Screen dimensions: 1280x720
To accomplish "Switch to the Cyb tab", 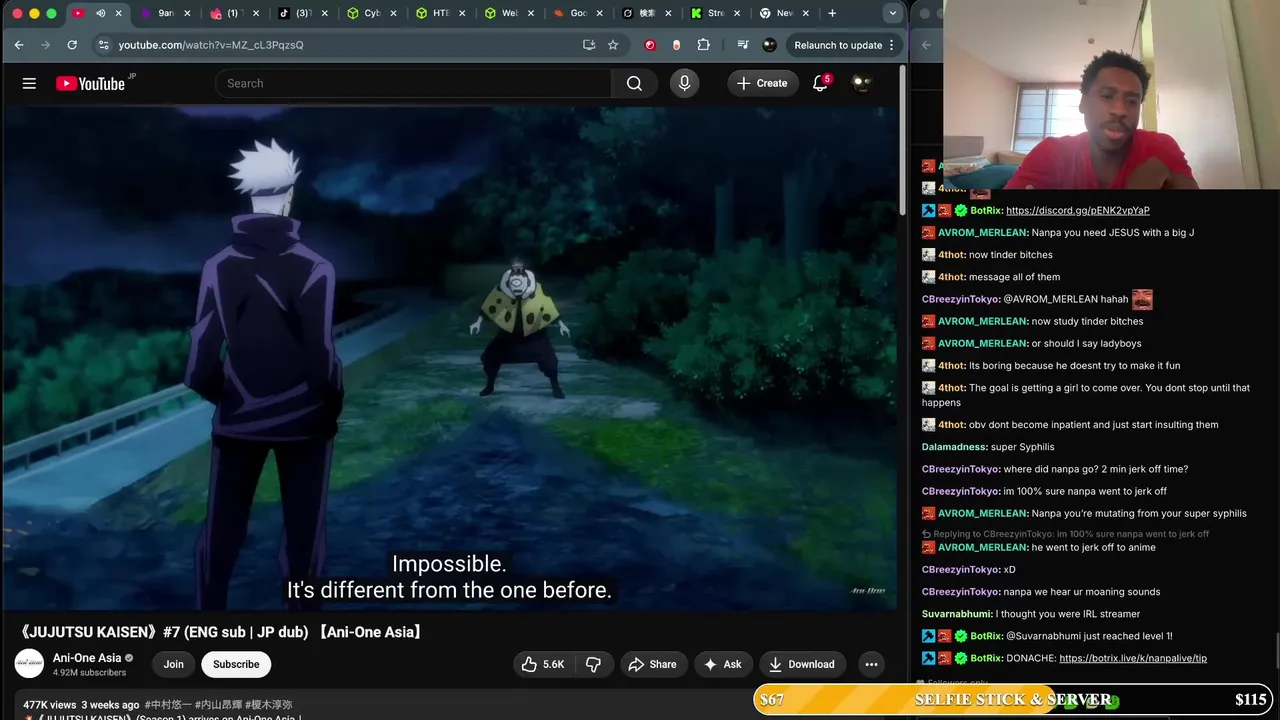I will [372, 13].
